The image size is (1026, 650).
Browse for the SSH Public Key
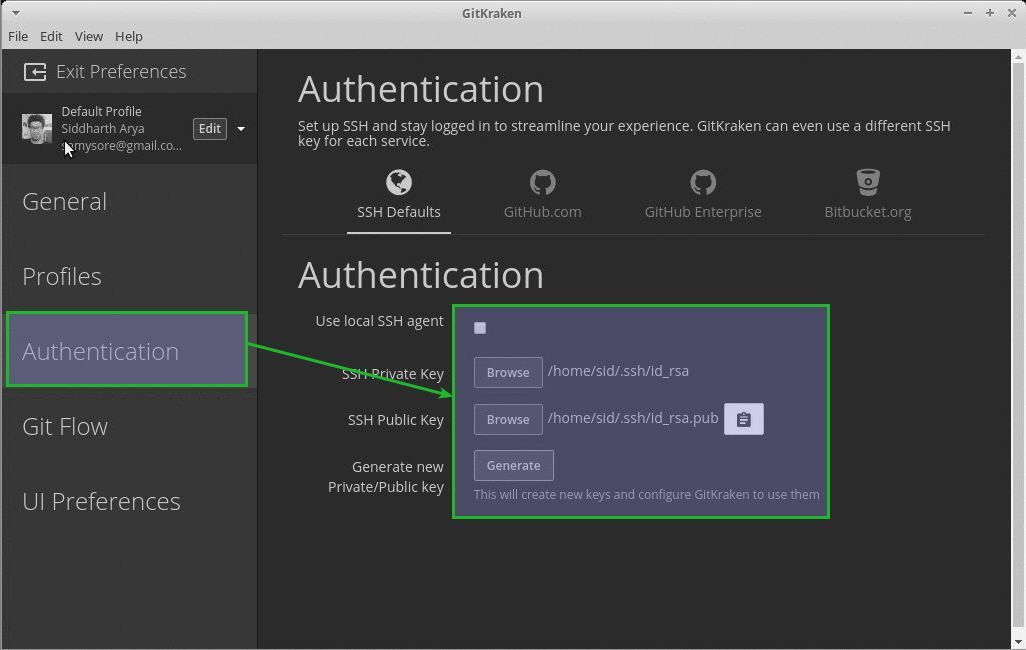pos(508,420)
